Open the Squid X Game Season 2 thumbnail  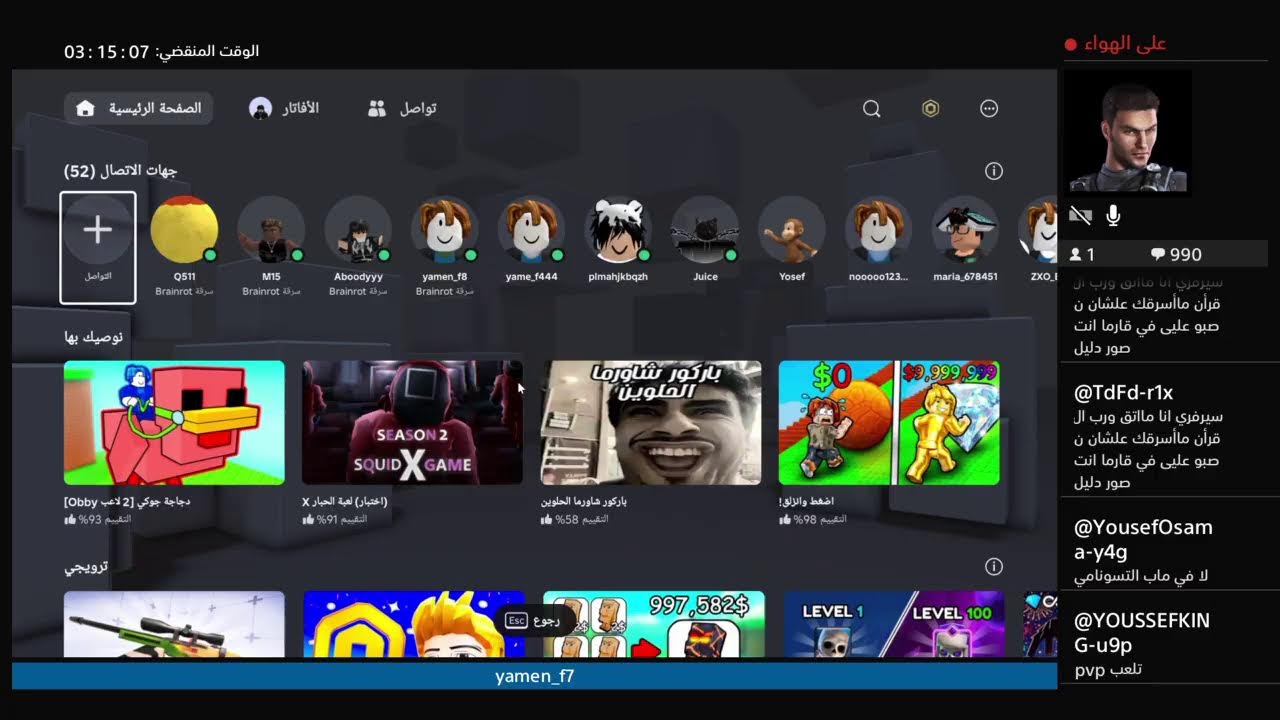[x=412, y=423]
